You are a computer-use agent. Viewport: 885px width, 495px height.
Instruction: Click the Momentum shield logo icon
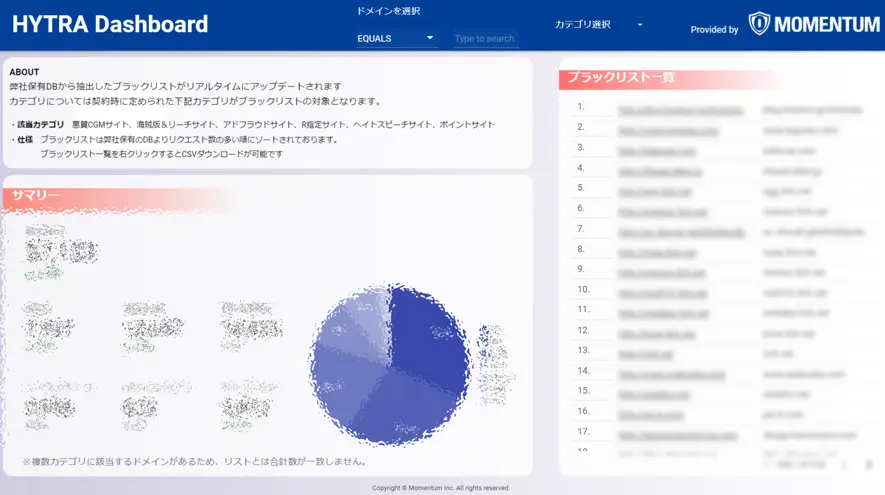tap(760, 24)
